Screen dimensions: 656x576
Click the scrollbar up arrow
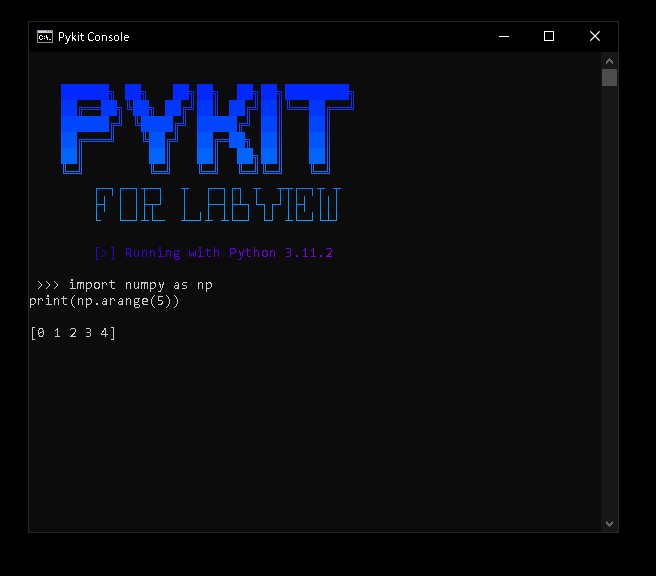point(609,61)
